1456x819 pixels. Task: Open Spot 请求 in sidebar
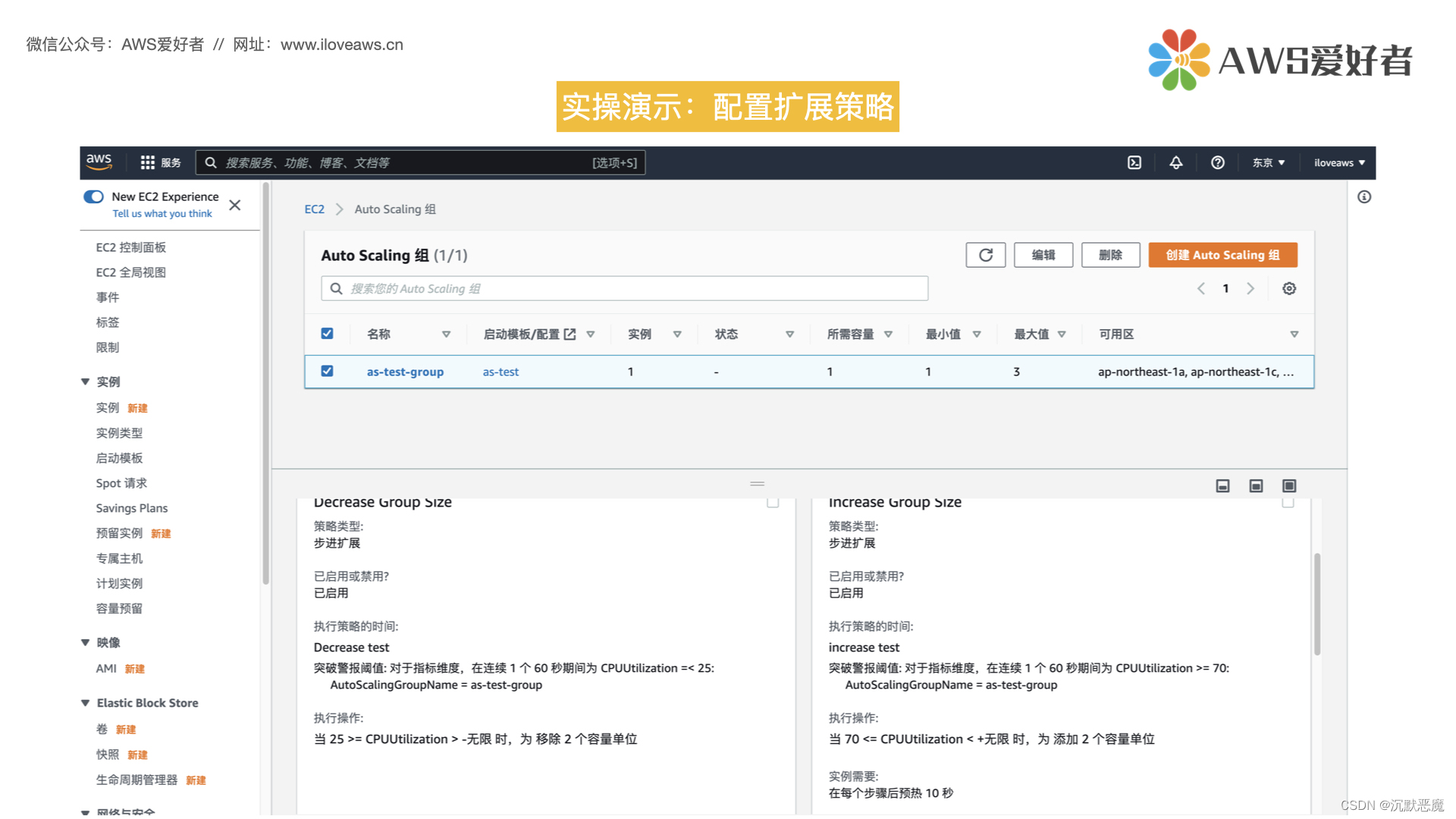click(121, 483)
